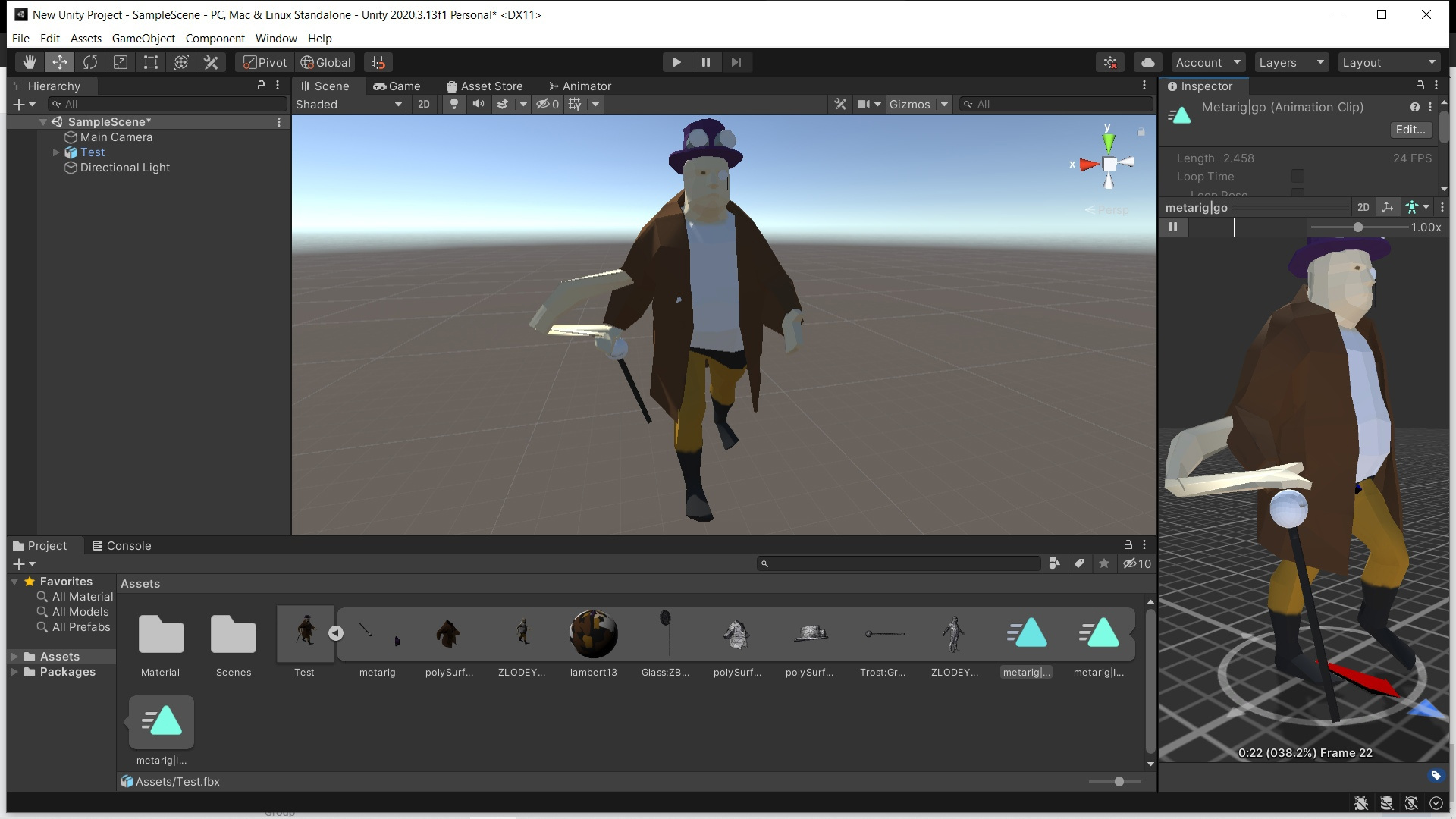
Task: Search by label icon in Project
Action: (x=1079, y=563)
